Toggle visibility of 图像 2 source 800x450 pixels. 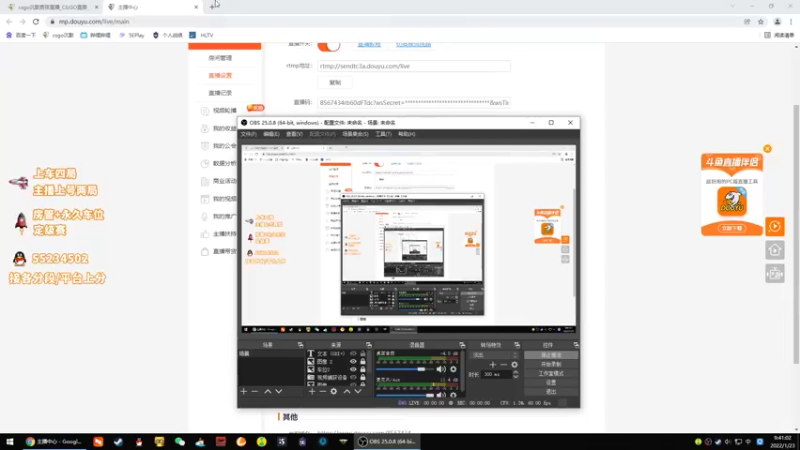pyautogui.click(x=353, y=361)
